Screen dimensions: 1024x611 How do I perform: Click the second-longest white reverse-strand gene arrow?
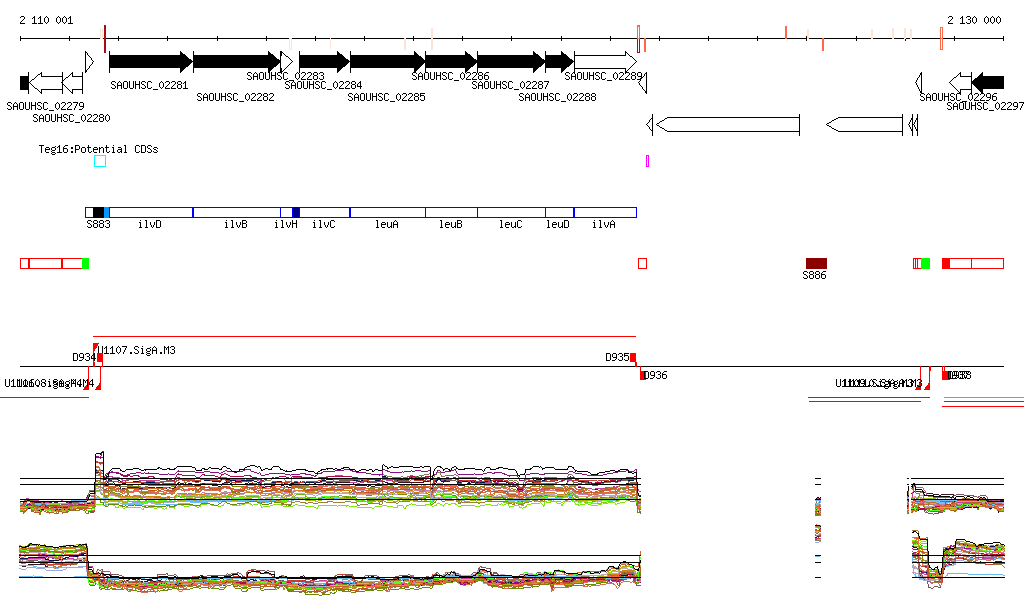click(x=865, y=124)
